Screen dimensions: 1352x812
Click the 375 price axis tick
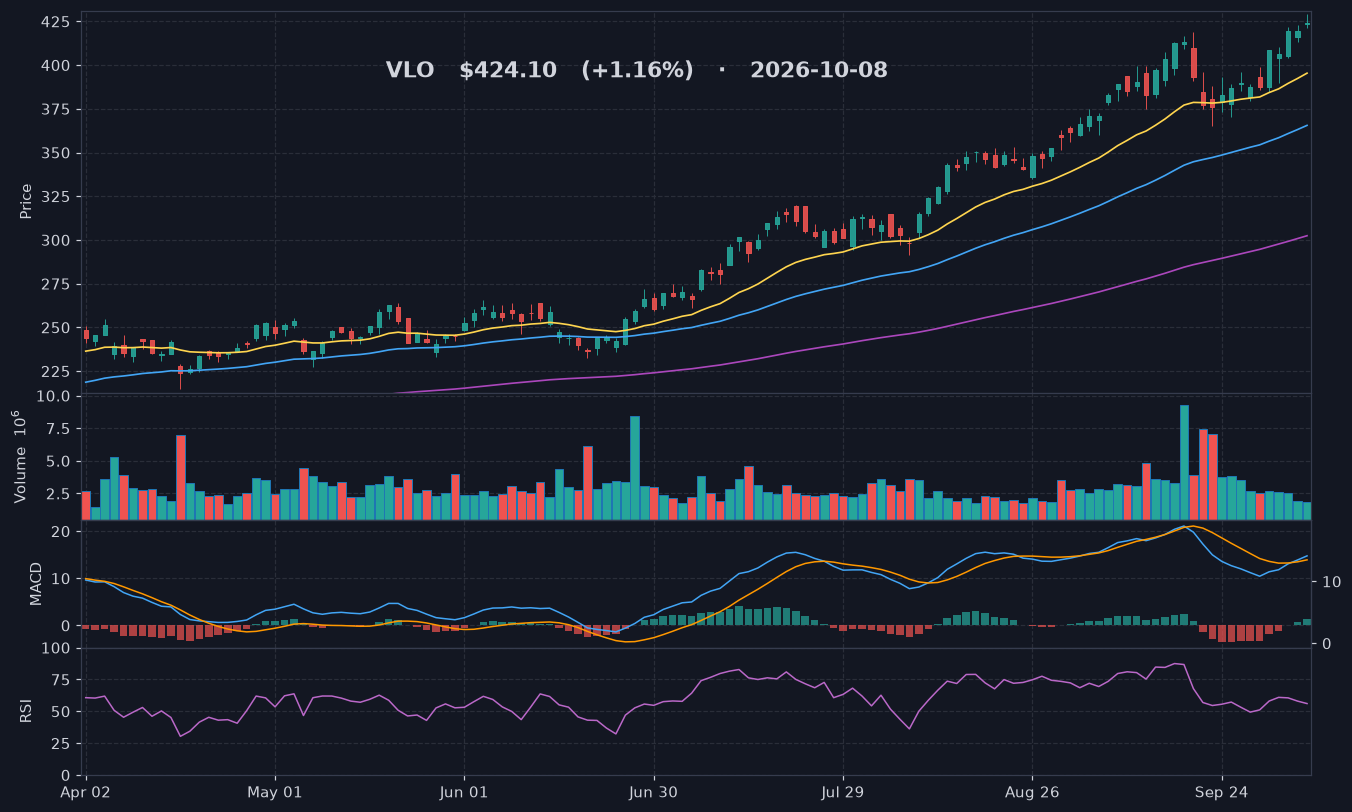click(55, 110)
